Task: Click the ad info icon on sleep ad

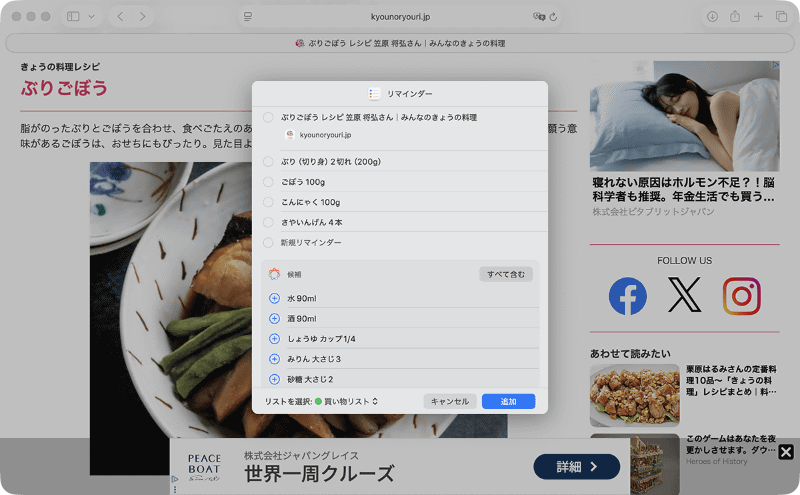Action: point(775,65)
